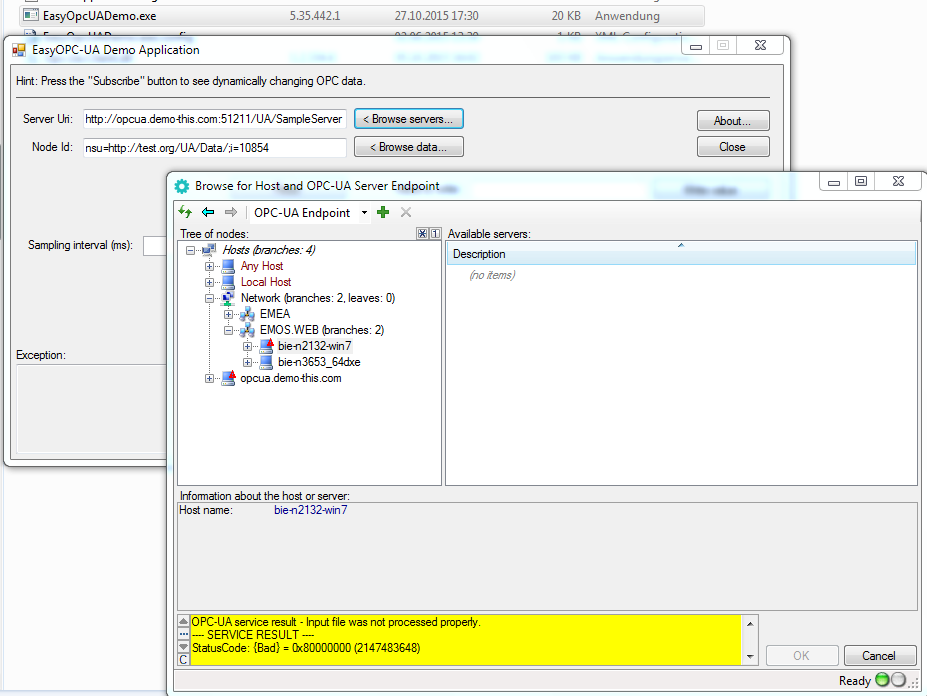Click the cyan back arrow in toolbar
Viewport: 927px width, 696px height.
208,212
